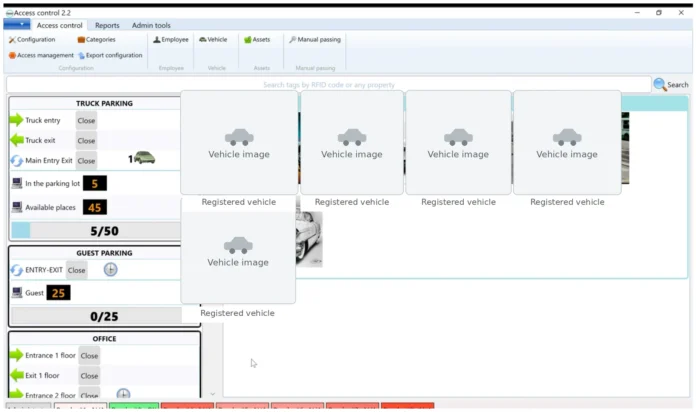696x412 pixels.
Task: Click the In the parking lot monitor icon
Action: coord(17,183)
